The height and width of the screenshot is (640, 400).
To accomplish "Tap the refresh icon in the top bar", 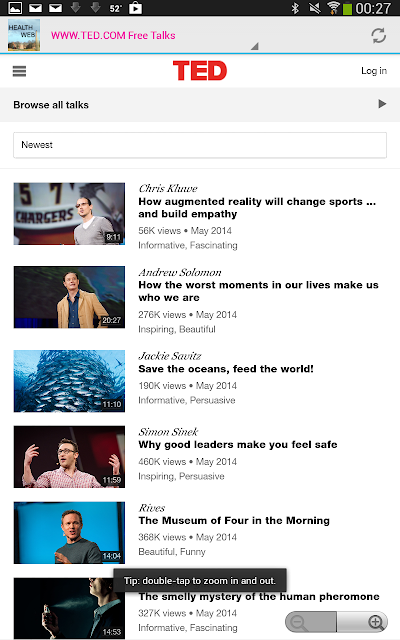I will (378, 36).
